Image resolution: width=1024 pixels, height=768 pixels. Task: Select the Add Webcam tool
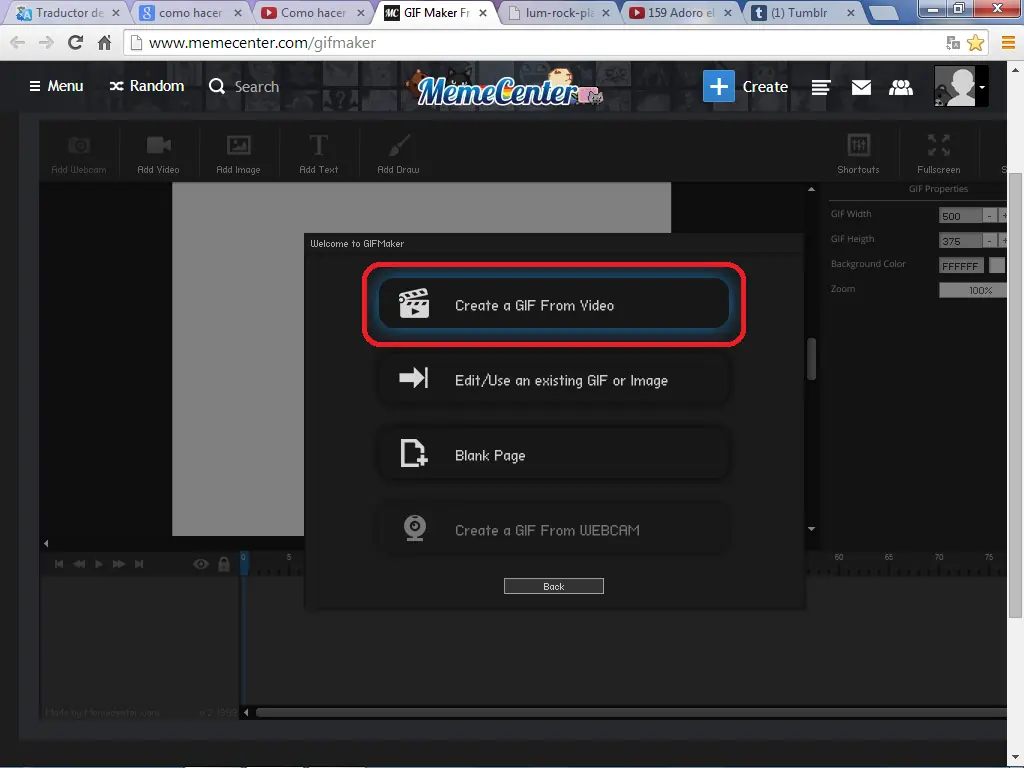79,154
